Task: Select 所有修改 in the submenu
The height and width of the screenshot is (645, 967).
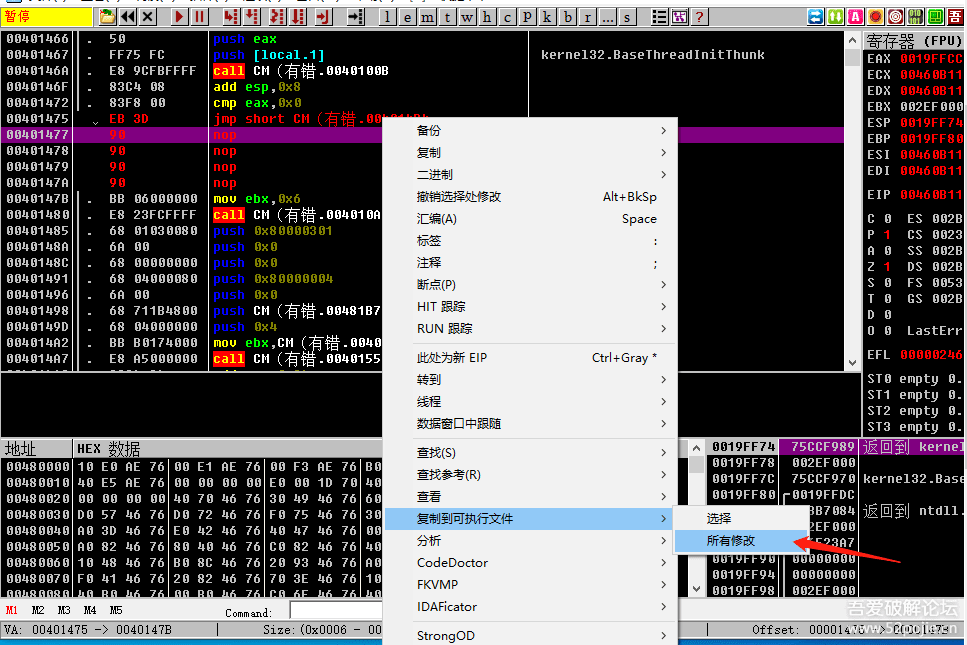Action: click(x=731, y=540)
